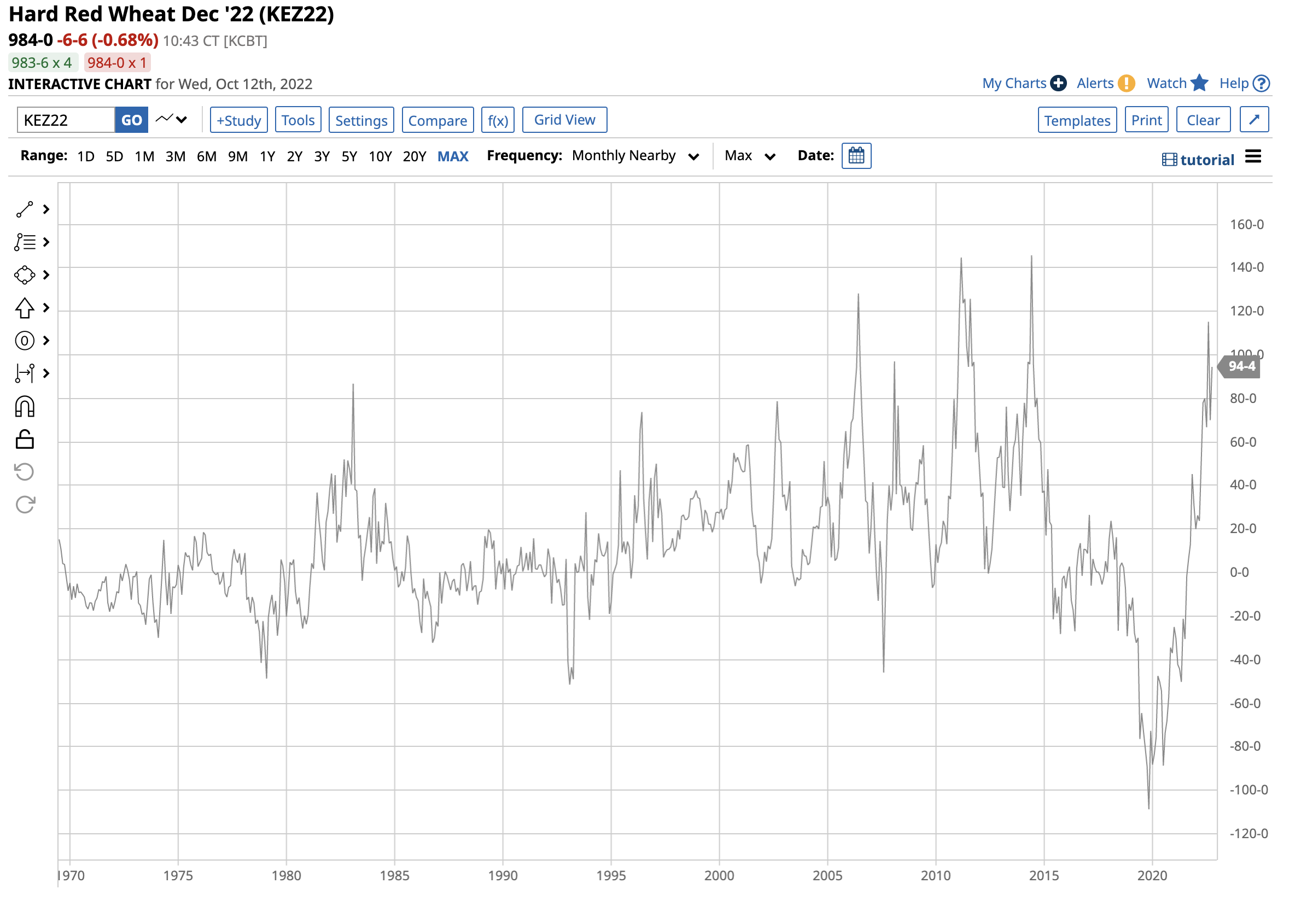Open the chart type selector chevron

(181, 120)
